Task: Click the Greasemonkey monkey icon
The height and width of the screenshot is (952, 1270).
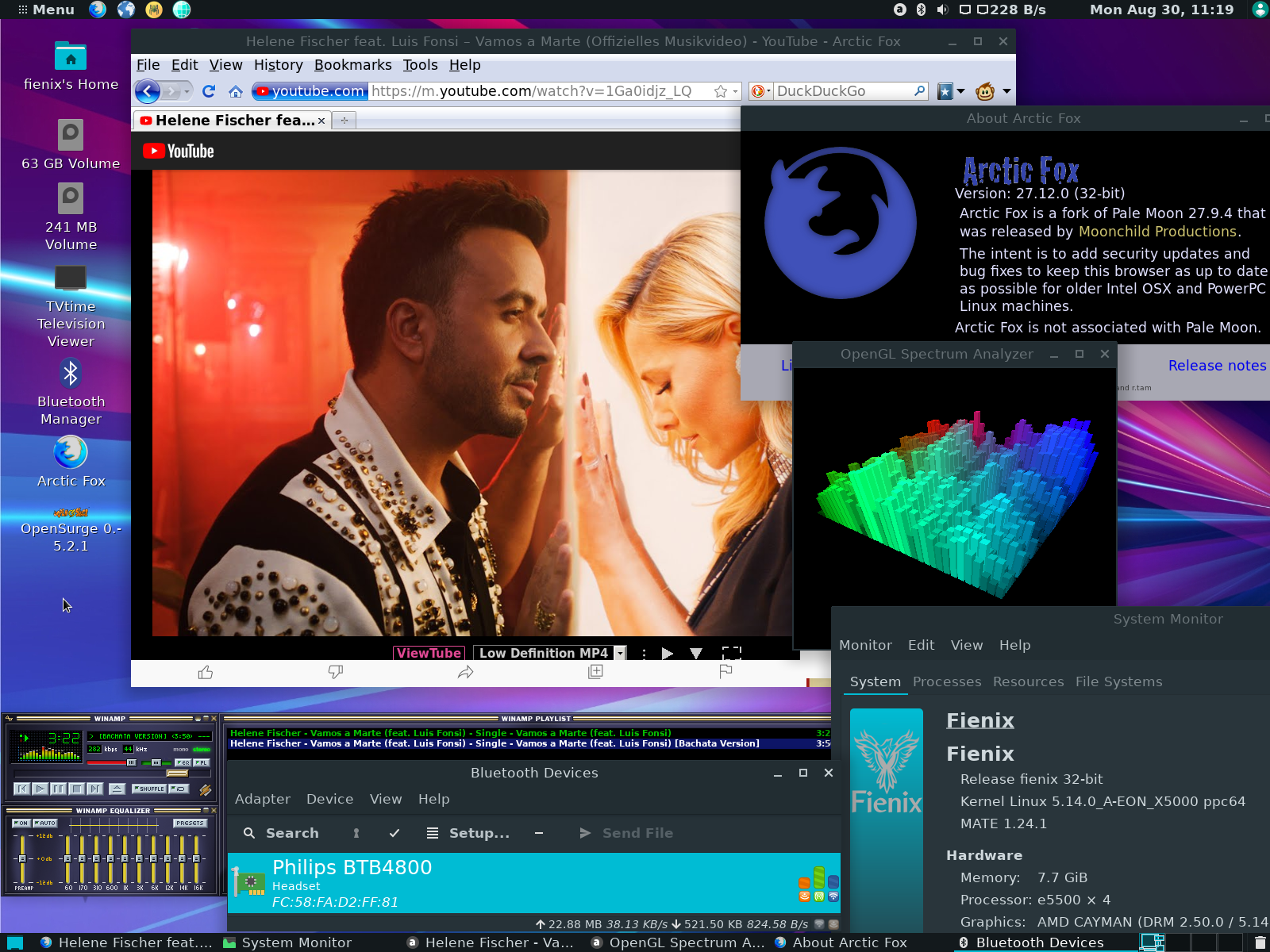Action: click(985, 91)
